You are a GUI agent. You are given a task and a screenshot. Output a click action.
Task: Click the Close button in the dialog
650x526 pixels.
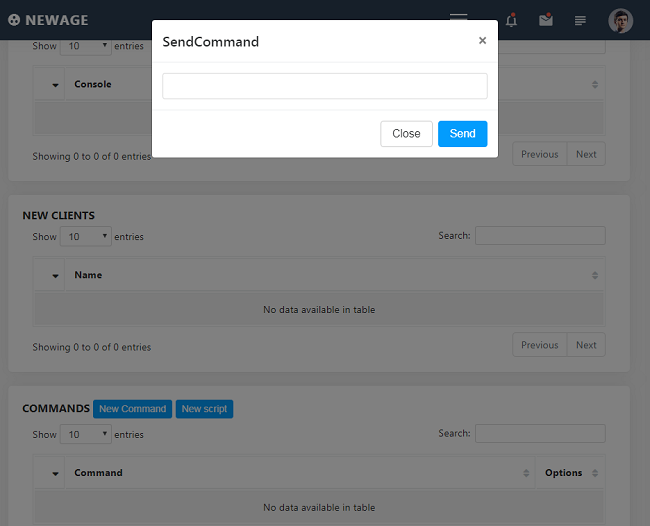click(x=406, y=134)
